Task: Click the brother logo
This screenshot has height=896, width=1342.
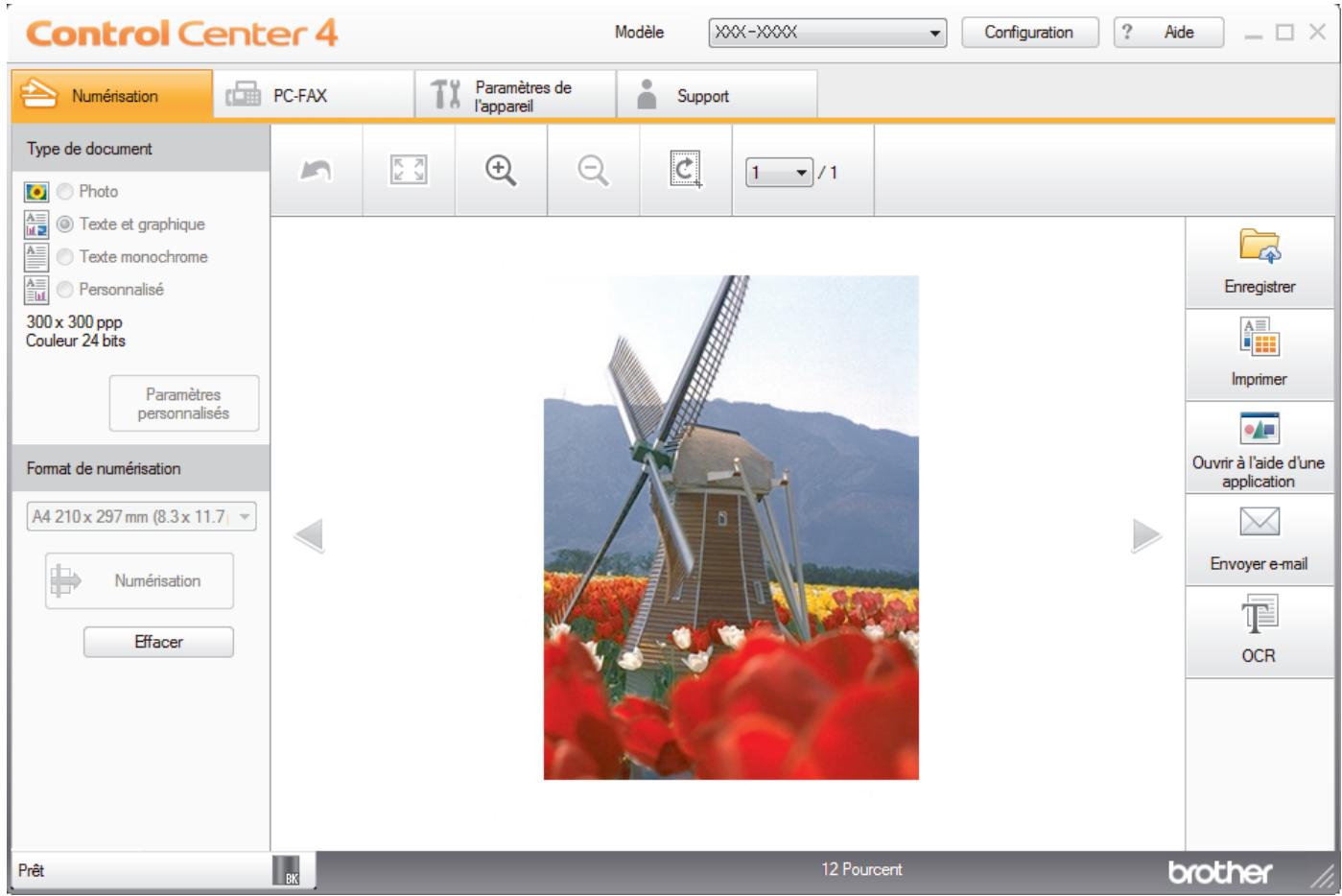Action: click(x=1220, y=871)
